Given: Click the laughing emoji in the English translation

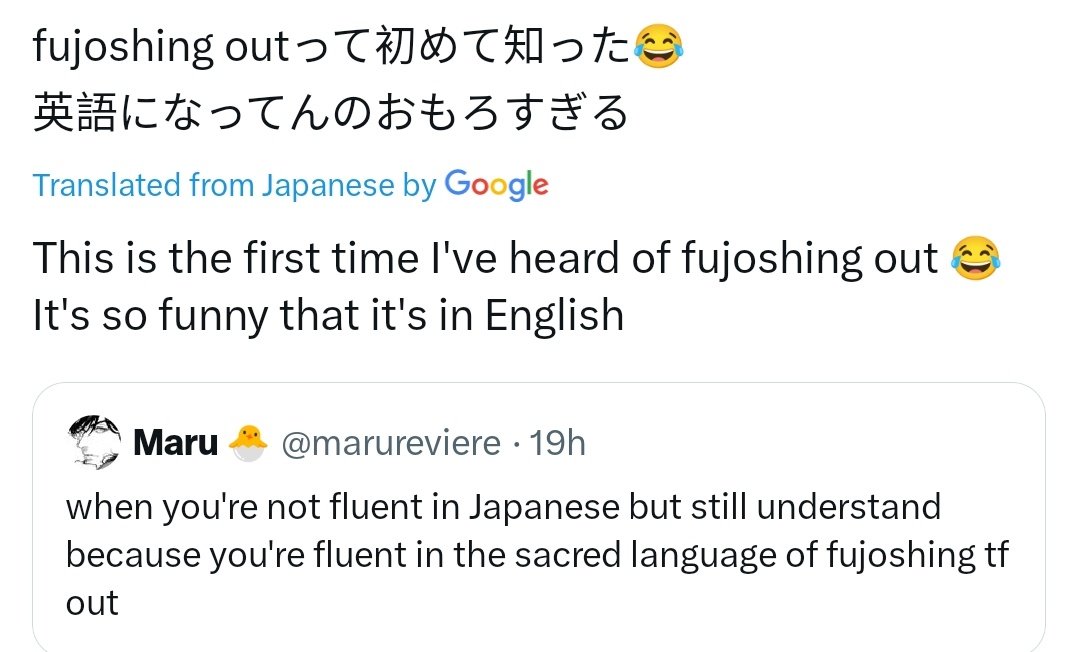Looking at the screenshot, I should (x=975, y=258).
